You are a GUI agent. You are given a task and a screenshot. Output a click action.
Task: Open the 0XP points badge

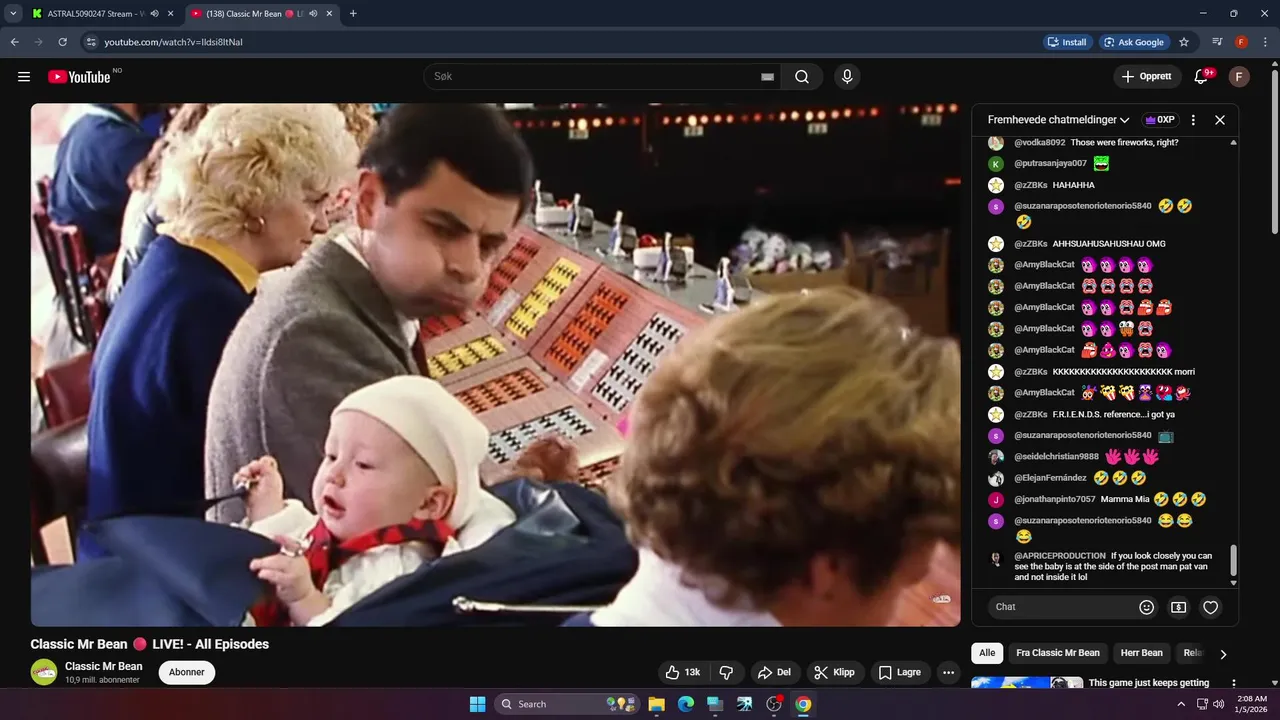1160,120
